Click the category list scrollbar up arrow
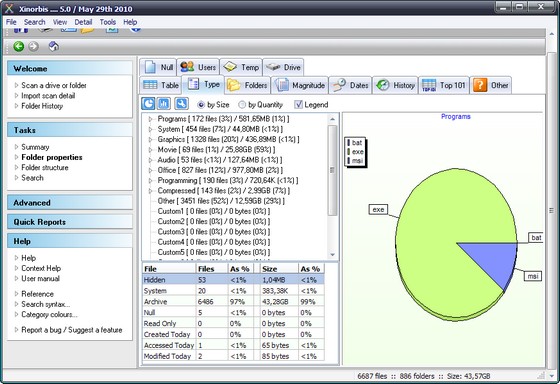Viewport: 560px width, 384px height. pos(332,119)
